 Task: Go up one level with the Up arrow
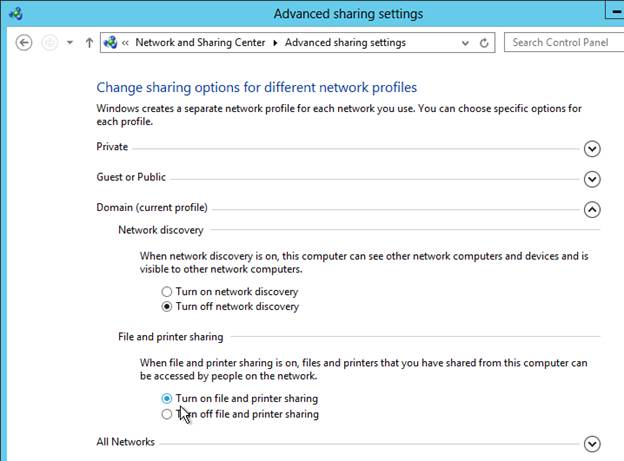90,43
